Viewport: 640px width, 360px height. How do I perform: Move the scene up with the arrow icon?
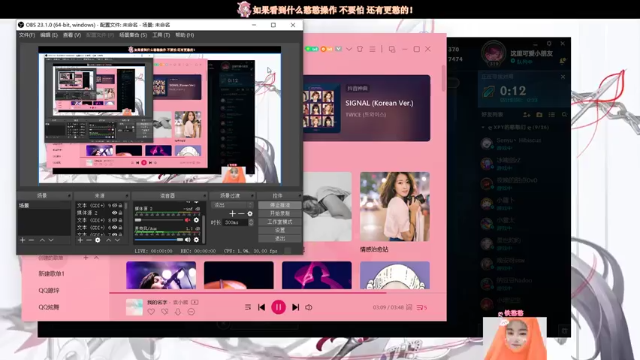click(x=42, y=240)
